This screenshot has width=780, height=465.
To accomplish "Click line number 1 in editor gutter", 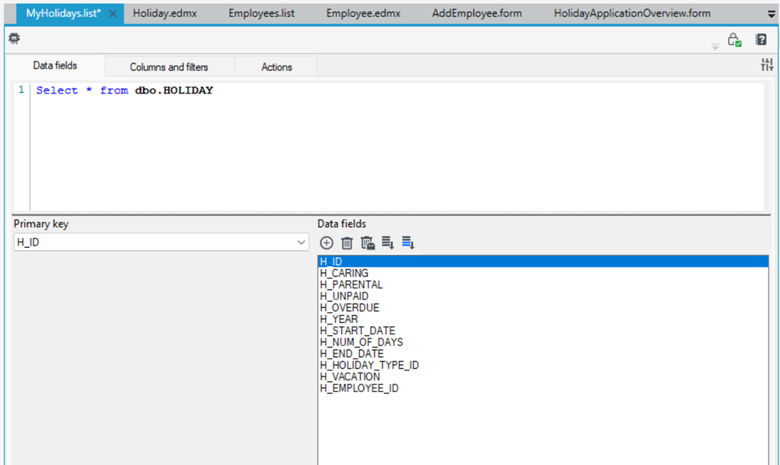I will pos(21,90).
